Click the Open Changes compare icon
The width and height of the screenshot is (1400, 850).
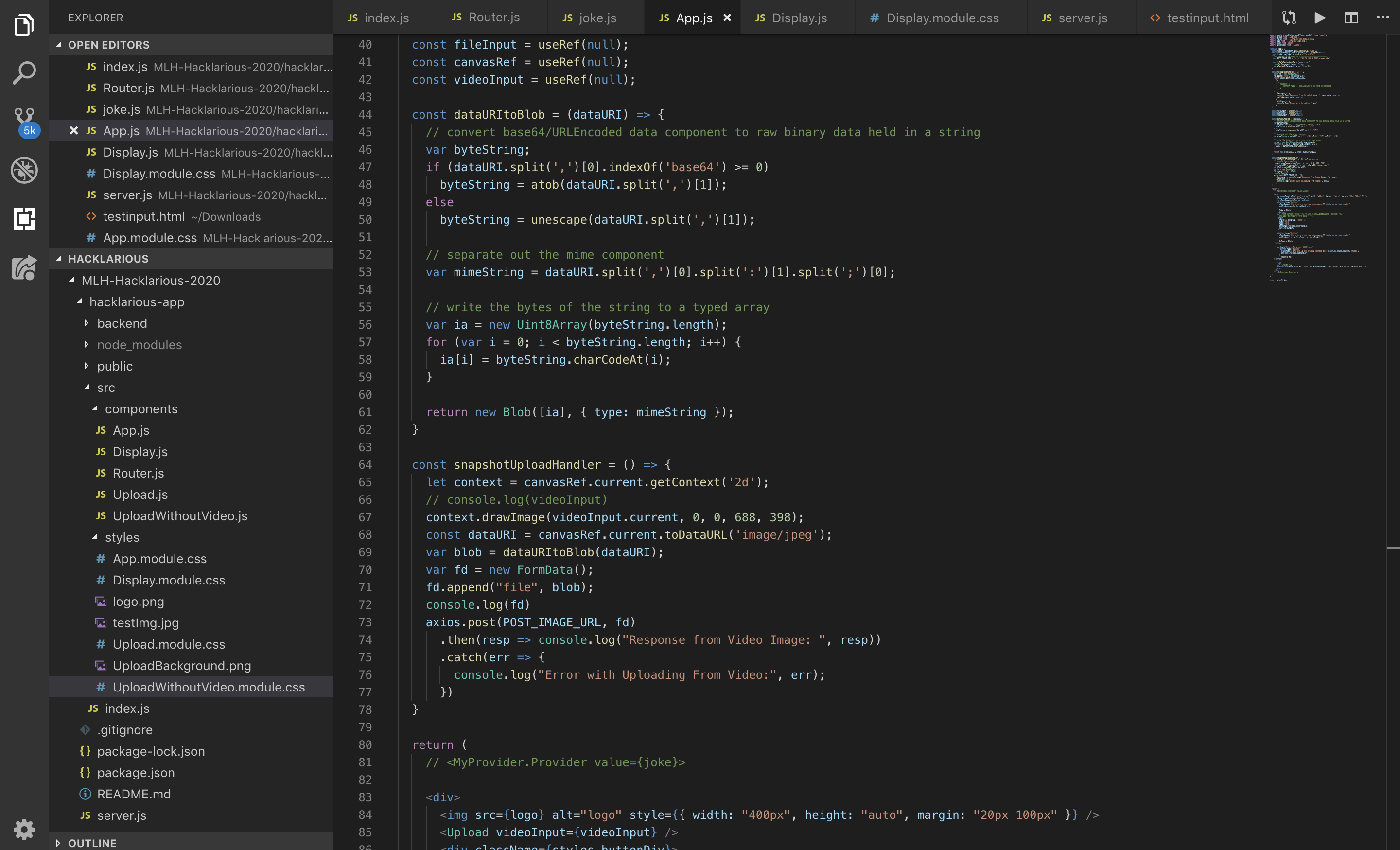click(x=1289, y=18)
